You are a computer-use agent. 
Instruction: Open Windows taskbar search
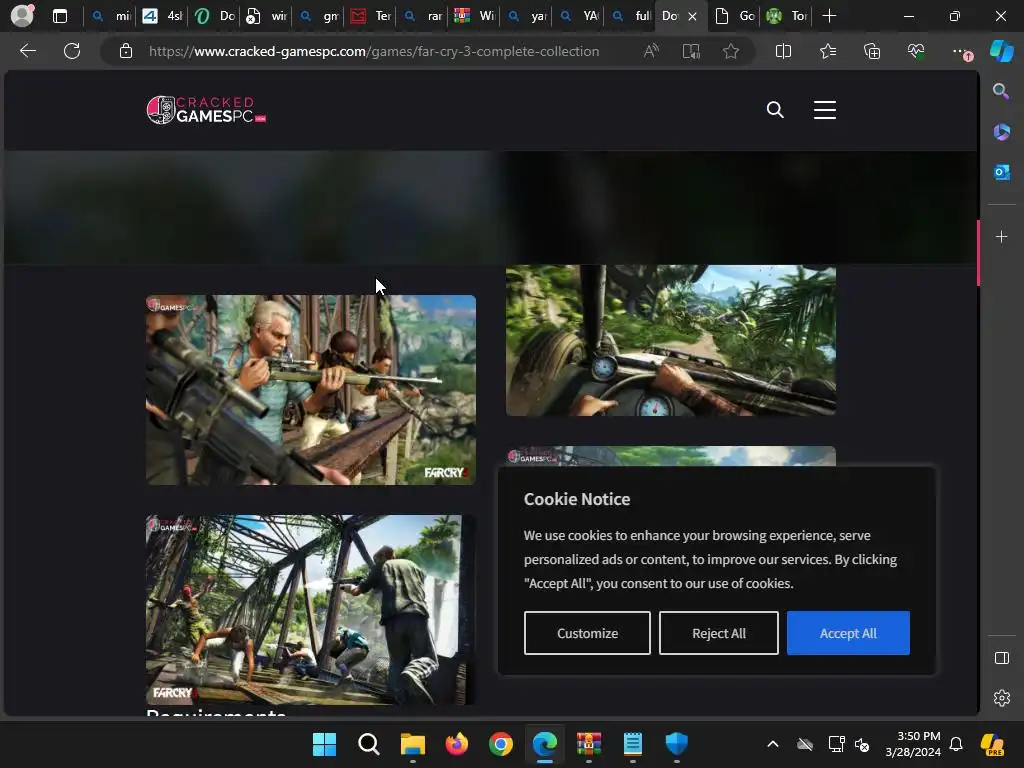pyautogui.click(x=368, y=744)
